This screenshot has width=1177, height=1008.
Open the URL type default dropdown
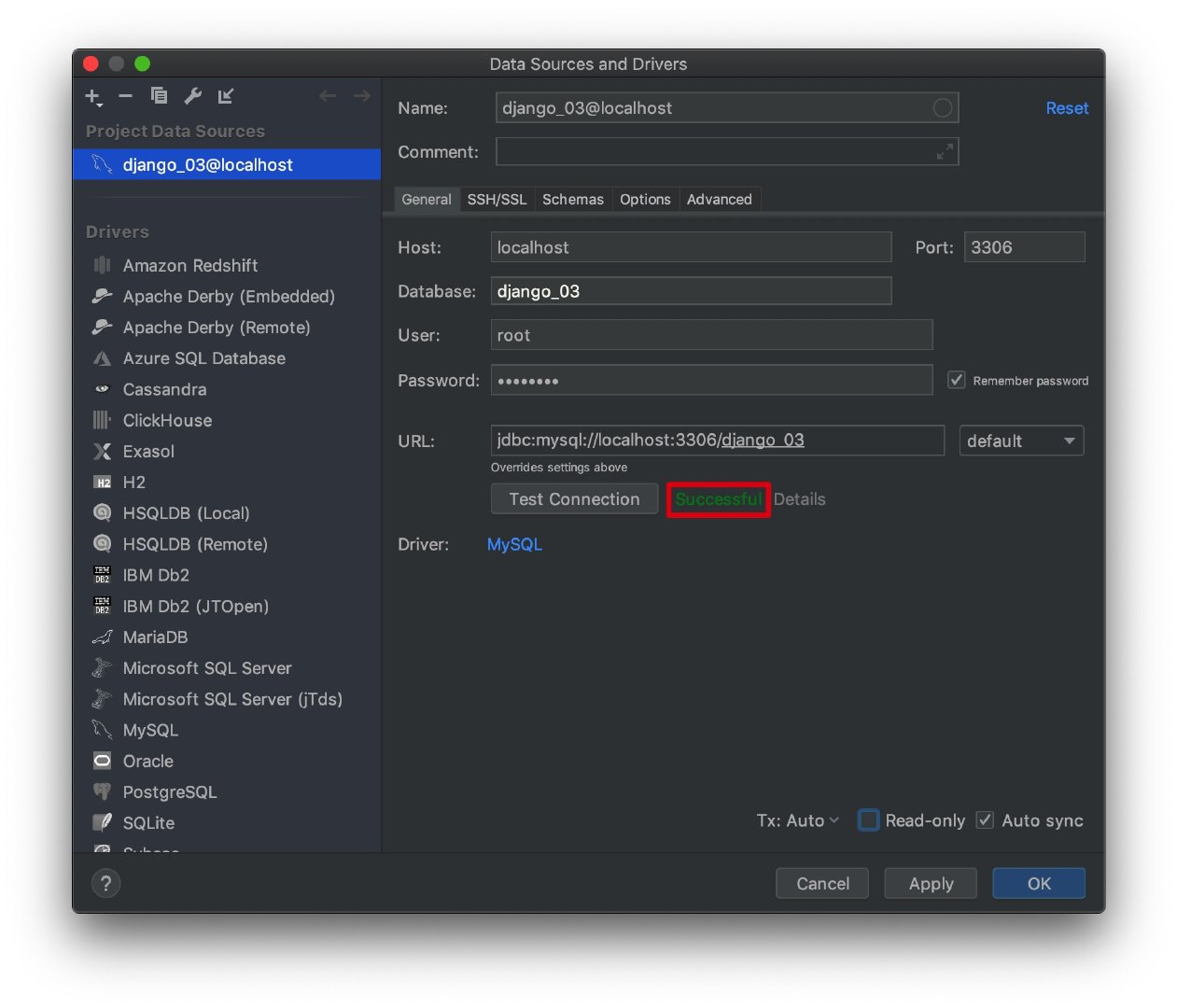point(1021,441)
